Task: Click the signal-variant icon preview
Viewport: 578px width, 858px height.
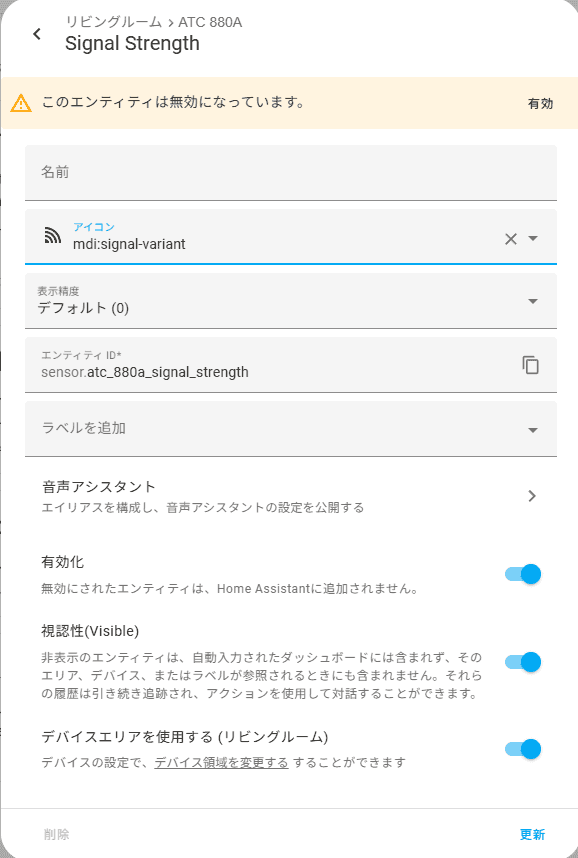Action: pyautogui.click(x=53, y=236)
